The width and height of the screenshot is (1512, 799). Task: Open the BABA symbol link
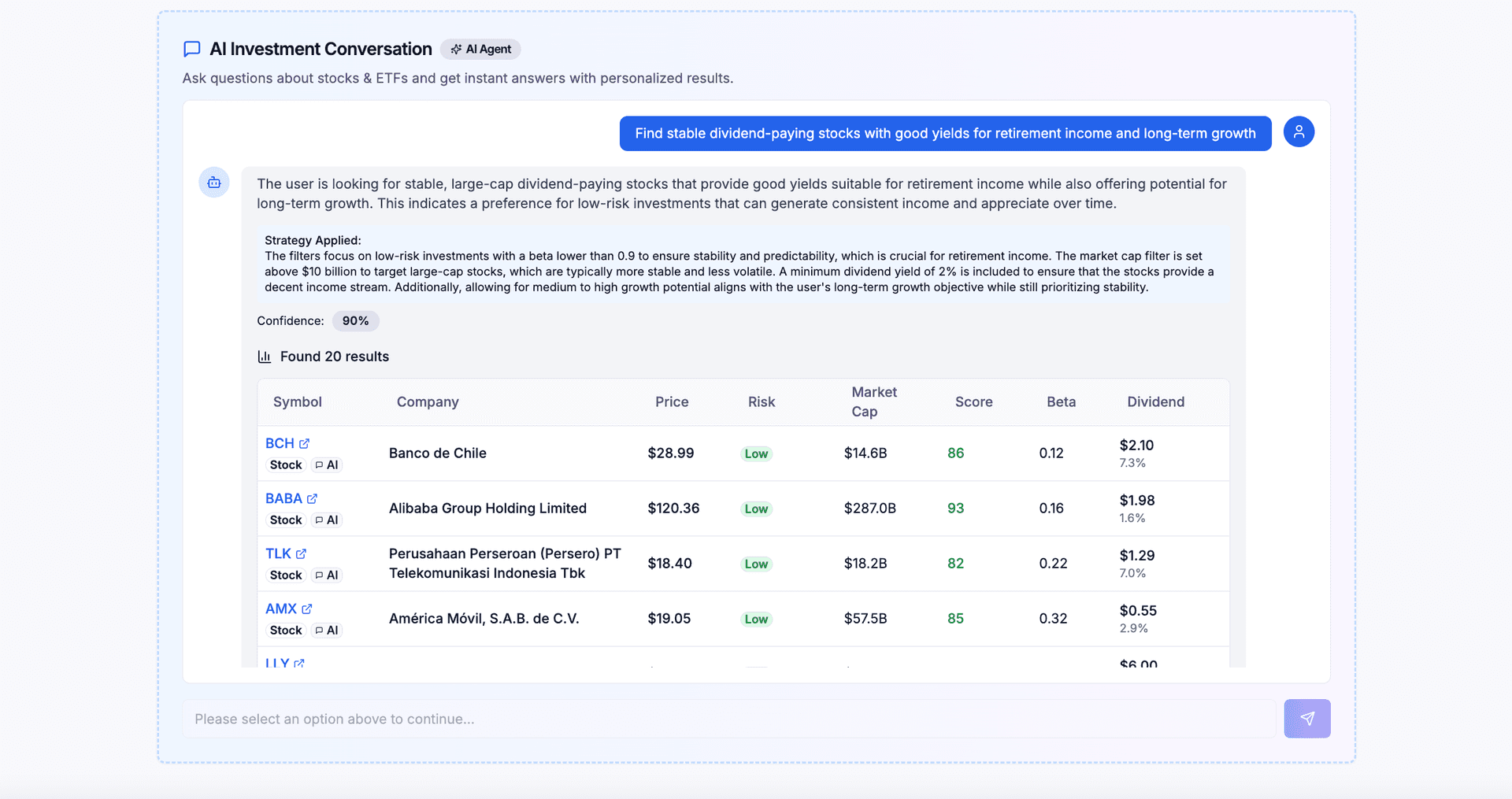coord(283,499)
